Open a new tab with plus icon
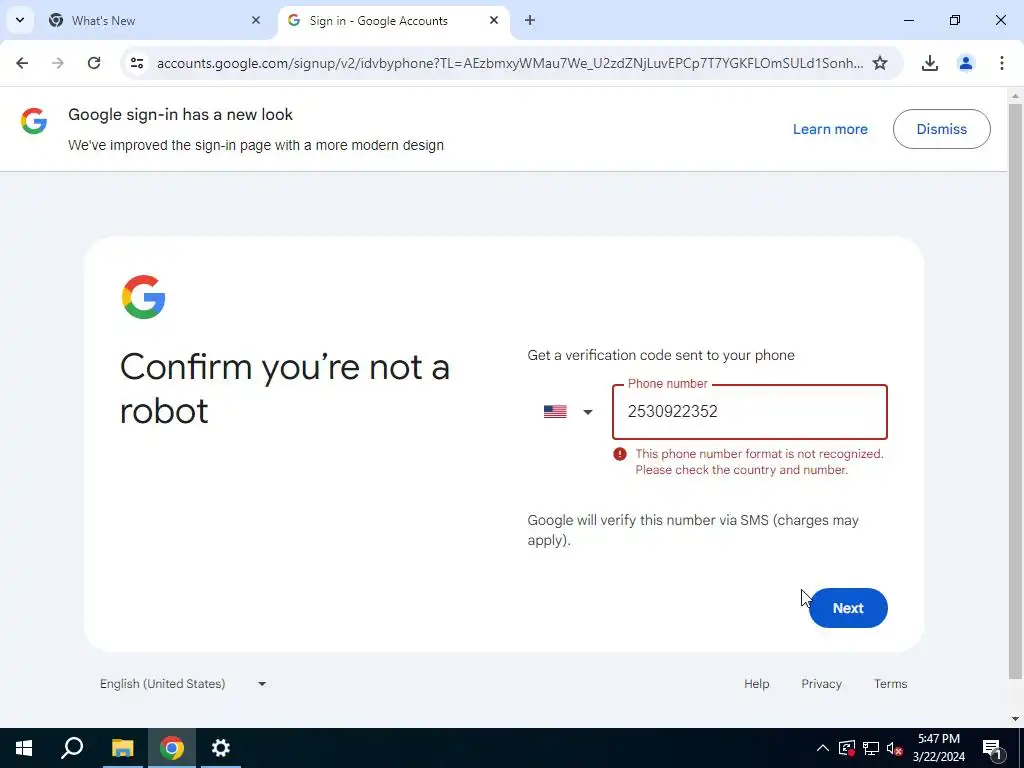 [x=530, y=20]
